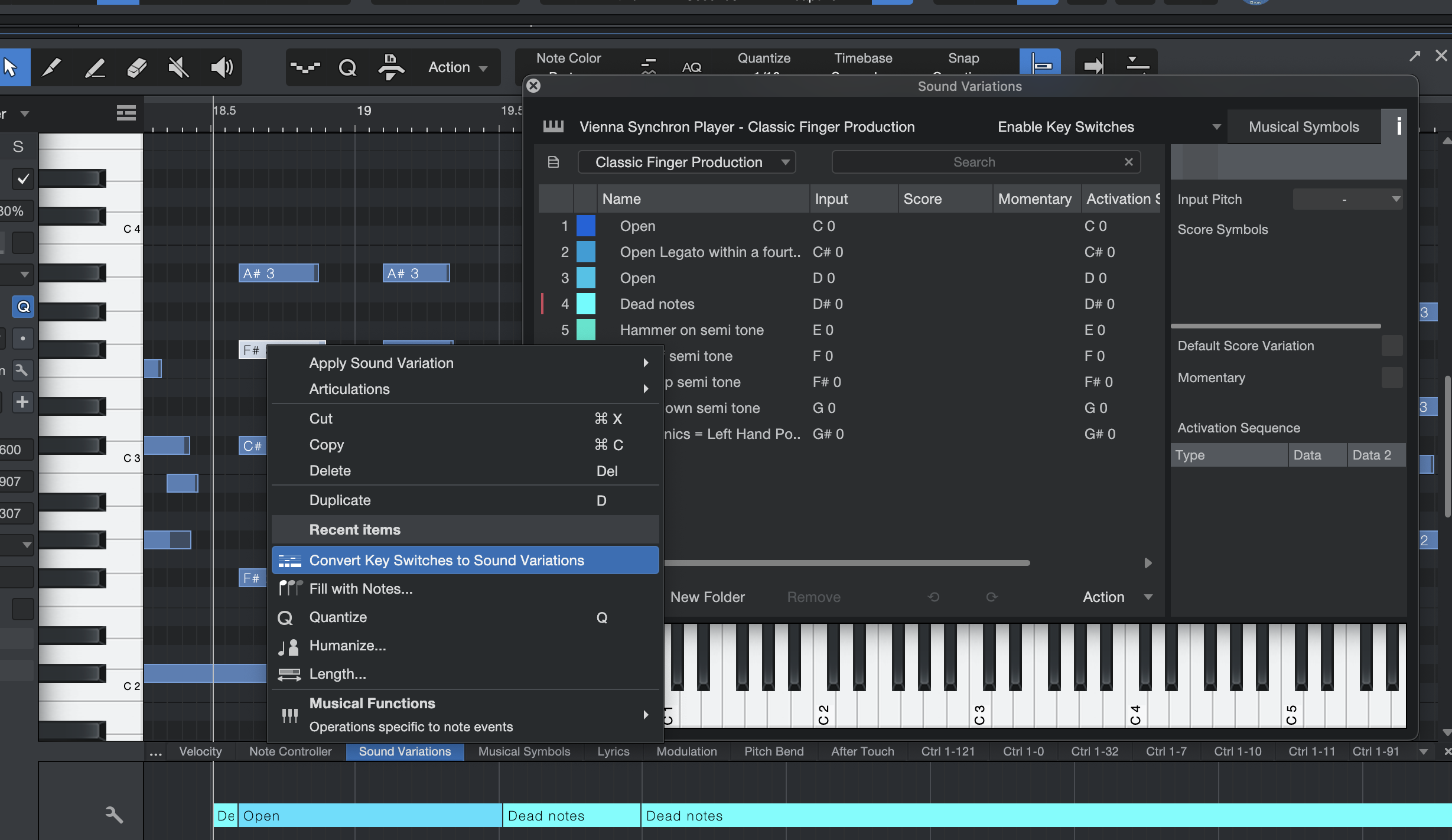The image size is (1452, 840).
Task: Select the Eraser tool
Action: point(136,67)
